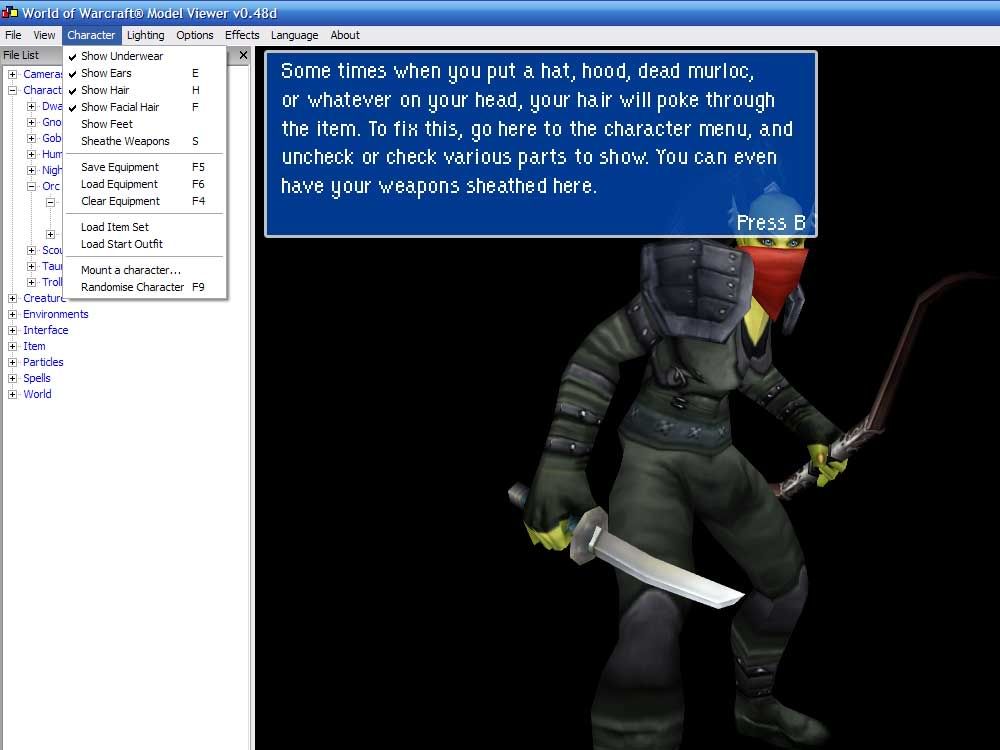Expand the Gnome subfolder node
The height and width of the screenshot is (750, 1000).
(x=31, y=122)
